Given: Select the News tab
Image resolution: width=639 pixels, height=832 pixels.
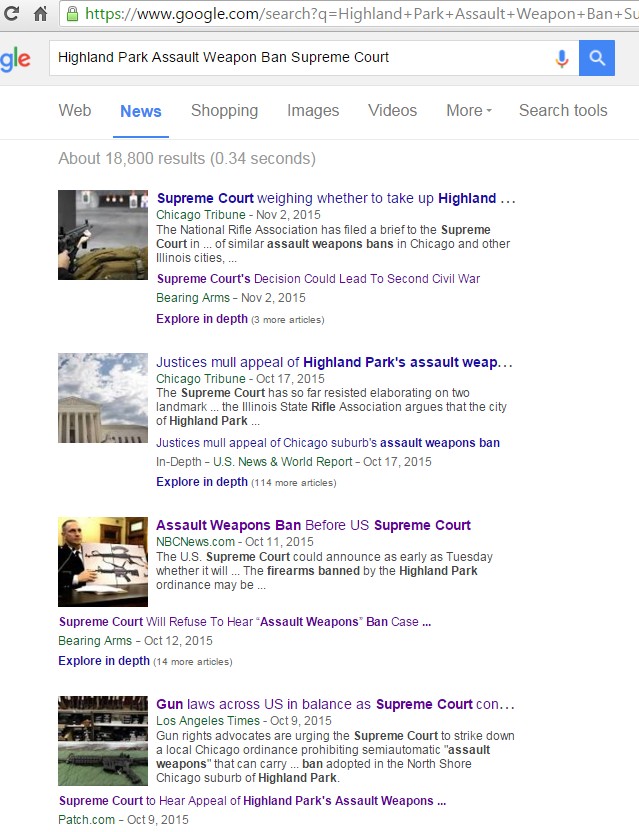Looking at the screenshot, I should pyautogui.click(x=141, y=111).
